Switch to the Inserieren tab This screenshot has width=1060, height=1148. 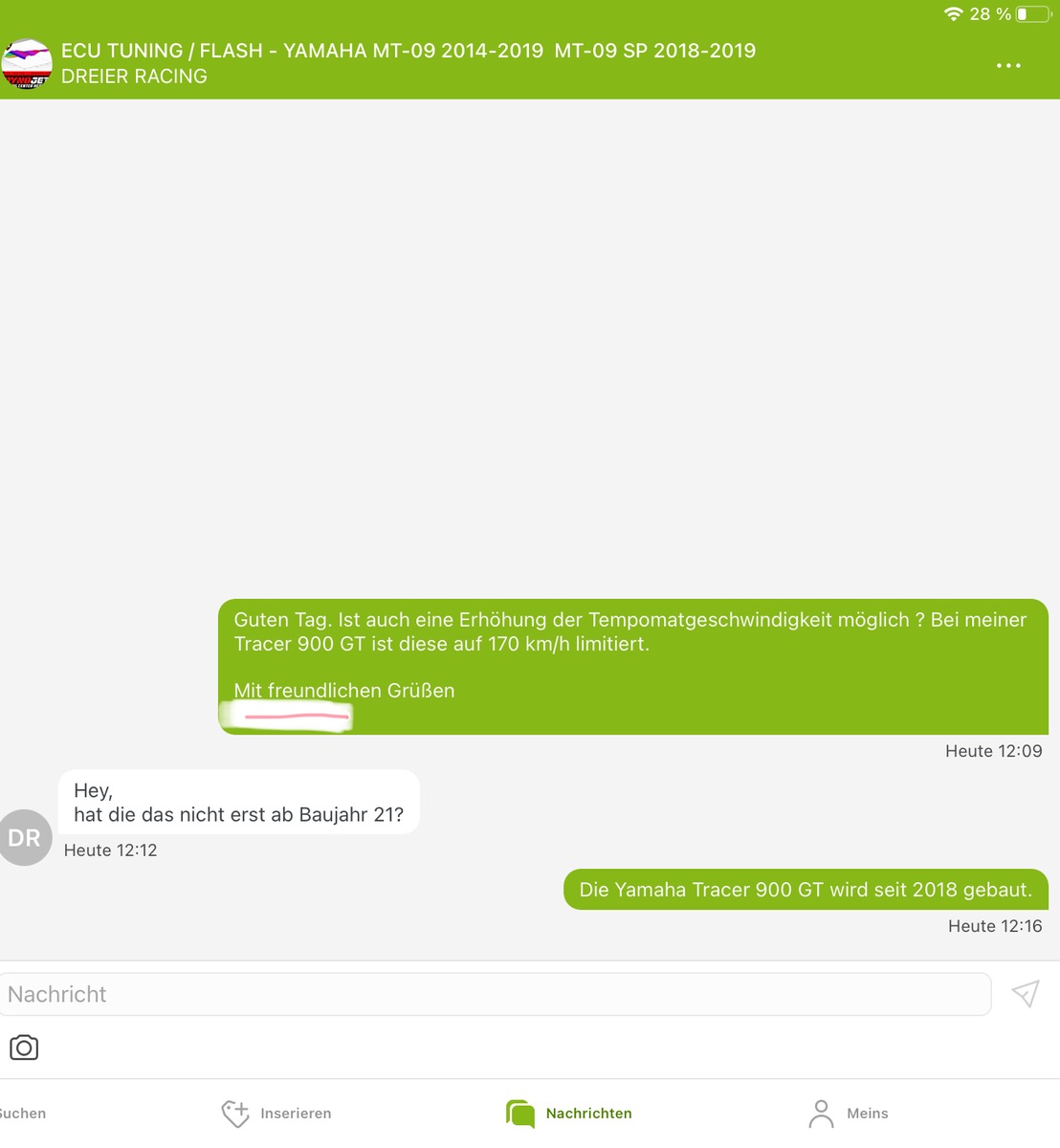(276, 1114)
